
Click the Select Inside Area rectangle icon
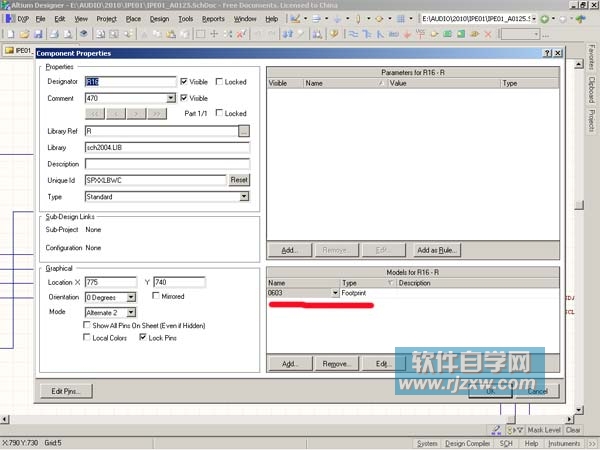200,34
